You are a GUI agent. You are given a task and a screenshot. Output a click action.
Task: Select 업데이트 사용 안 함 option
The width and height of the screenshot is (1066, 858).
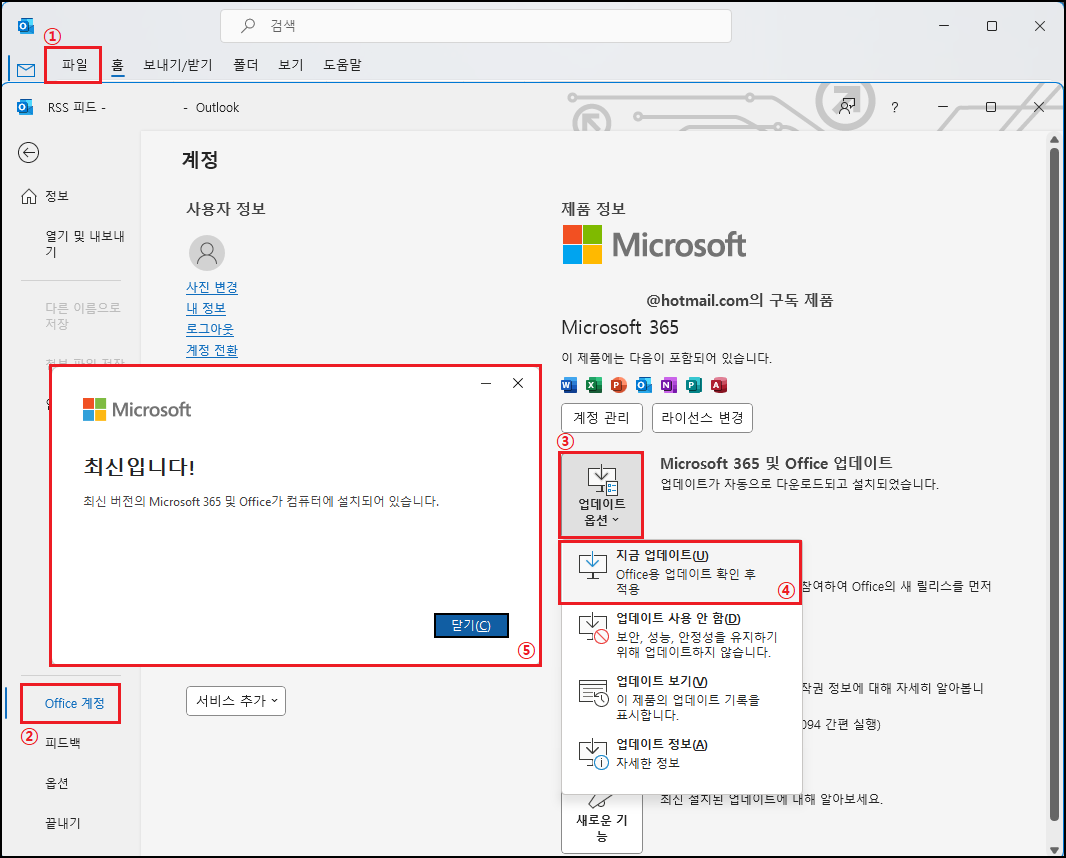click(681, 634)
